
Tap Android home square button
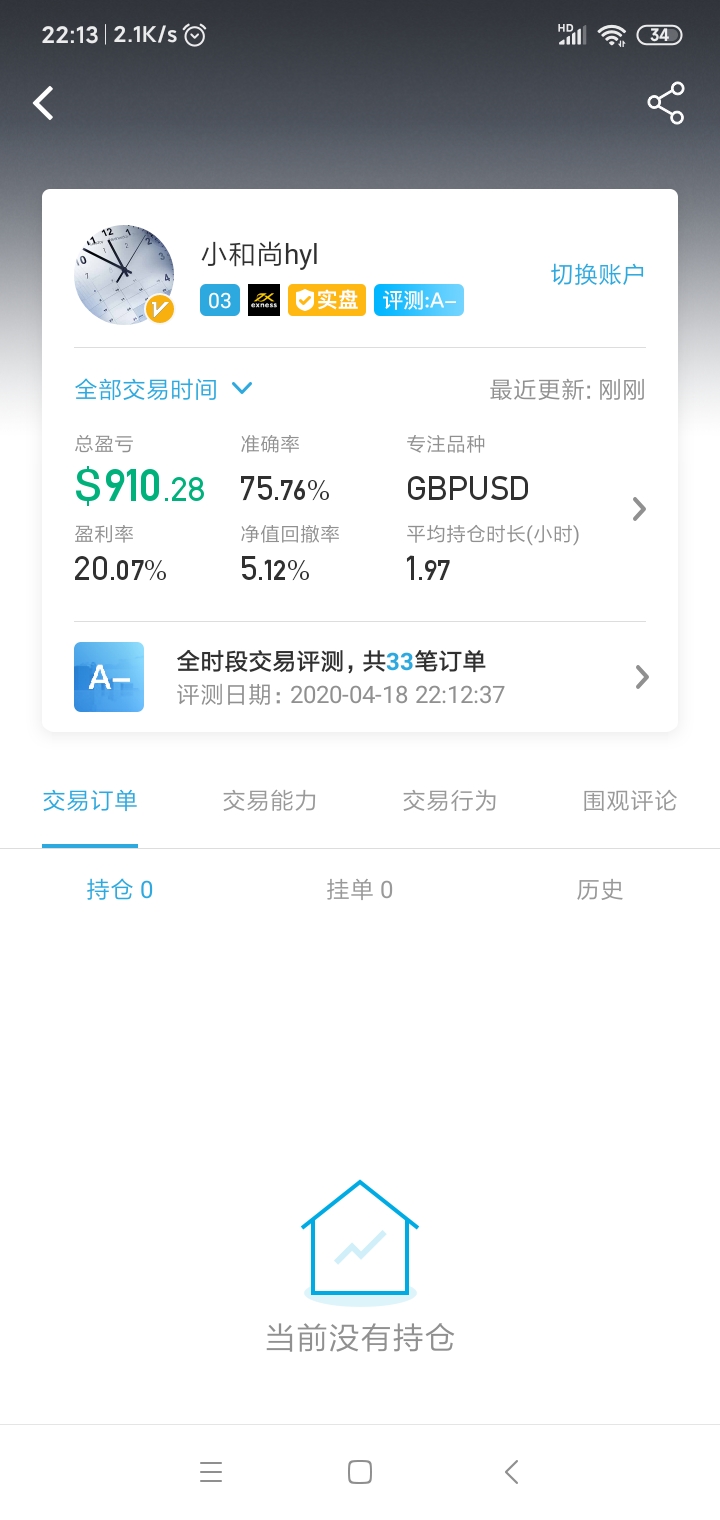(x=360, y=1472)
